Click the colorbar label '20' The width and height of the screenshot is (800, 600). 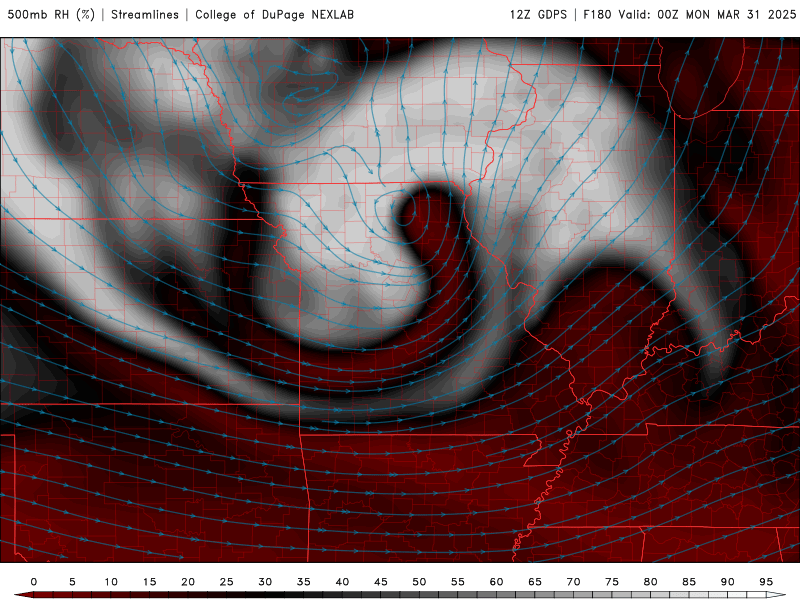pyautogui.click(x=188, y=582)
